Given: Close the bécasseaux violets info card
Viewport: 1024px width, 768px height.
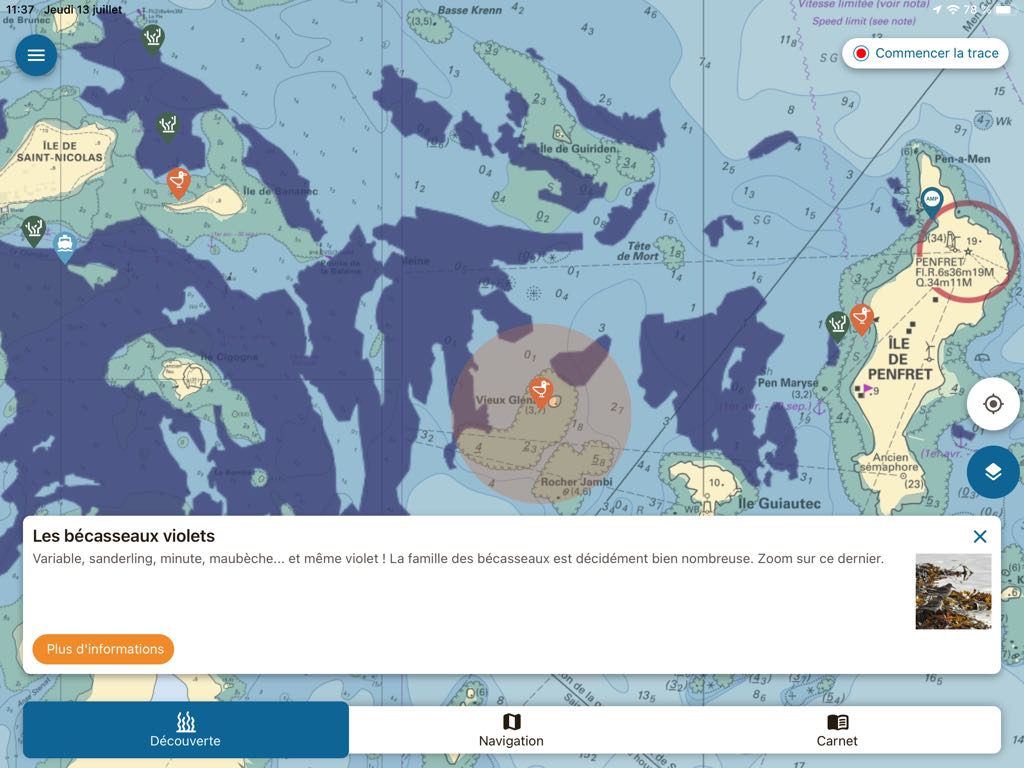Looking at the screenshot, I should (x=979, y=537).
